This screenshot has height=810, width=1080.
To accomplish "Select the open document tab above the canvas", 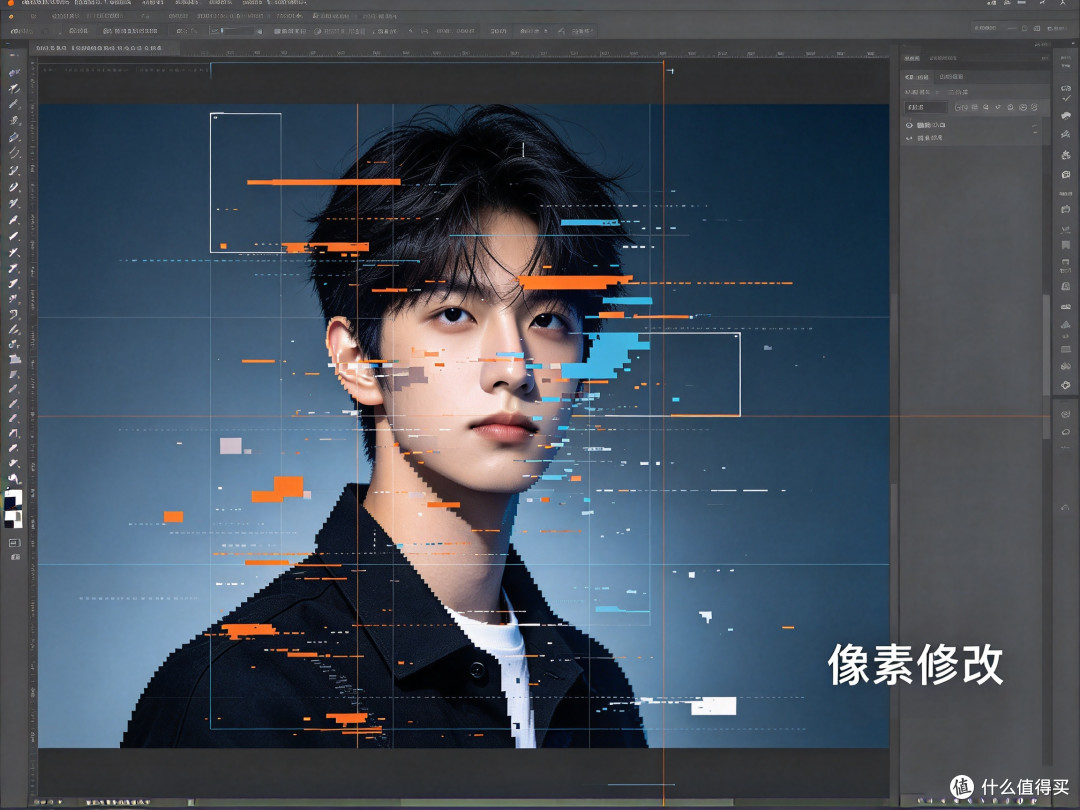I will click(104, 48).
